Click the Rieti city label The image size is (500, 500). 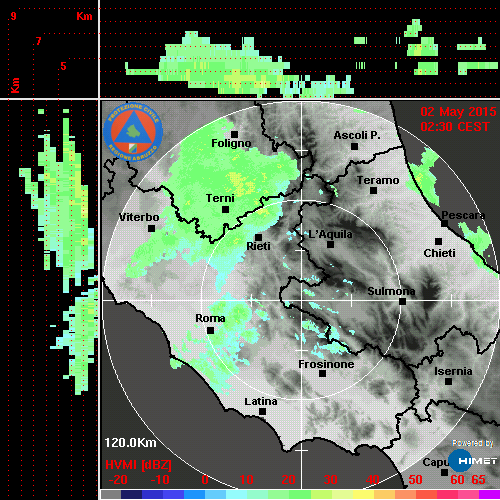[258, 246]
